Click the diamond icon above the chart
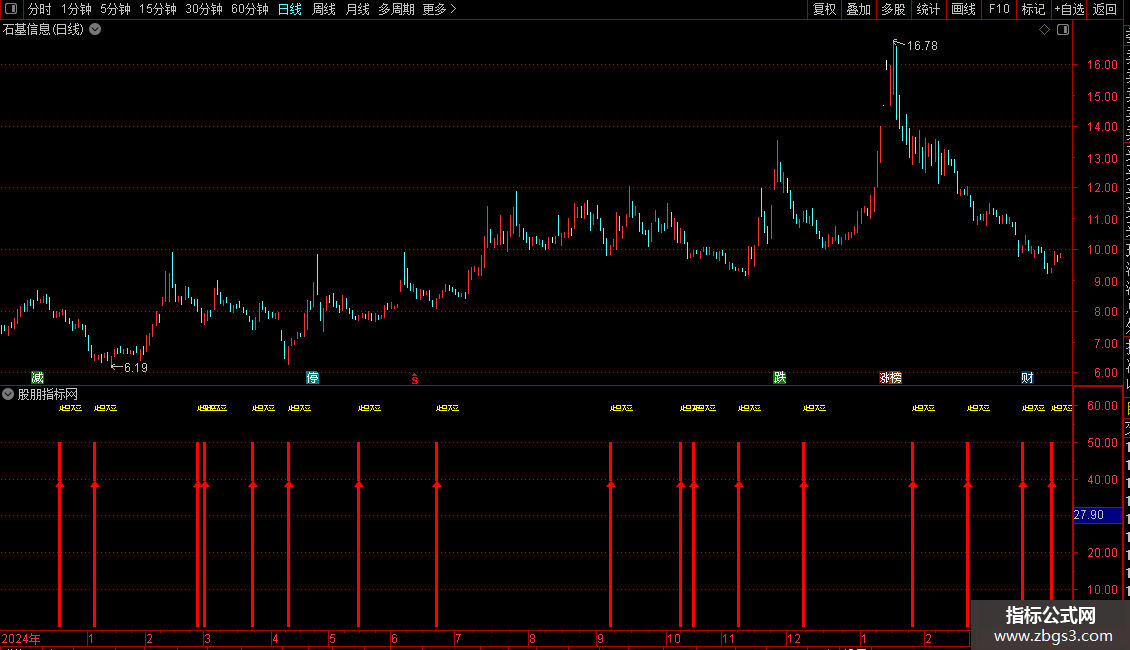 click(x=1044, y=30)
